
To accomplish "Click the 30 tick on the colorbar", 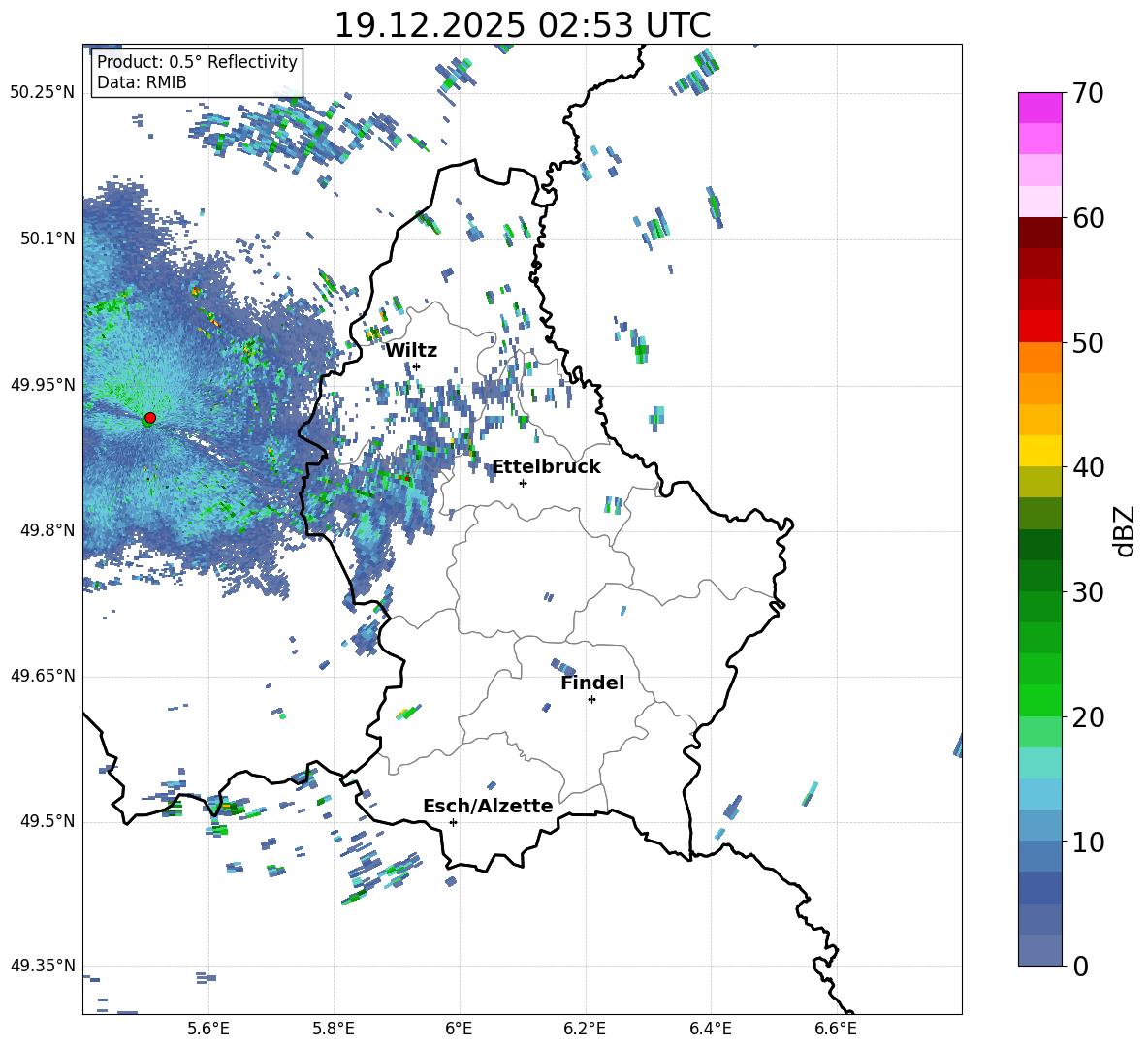I will pyautogui.click(x=1088, y=592).
